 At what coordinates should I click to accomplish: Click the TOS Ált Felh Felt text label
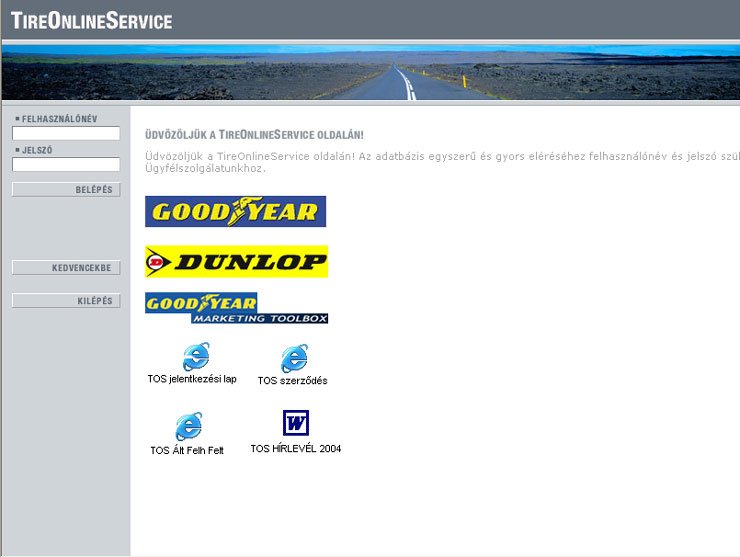187,450
